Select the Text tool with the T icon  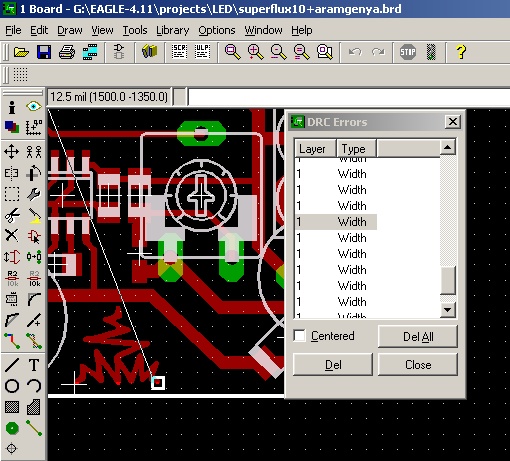coord(34,365)
